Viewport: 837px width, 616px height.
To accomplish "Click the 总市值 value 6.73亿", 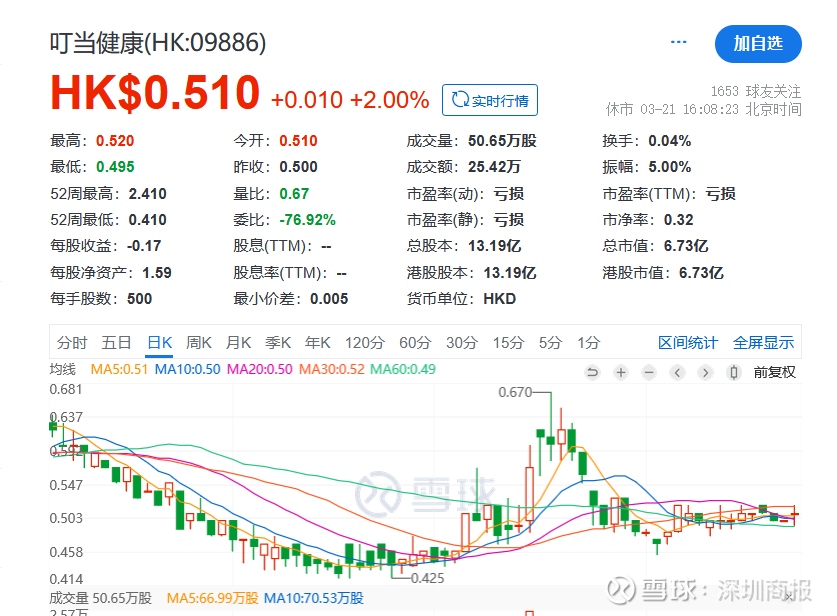I will click(686, 246).
